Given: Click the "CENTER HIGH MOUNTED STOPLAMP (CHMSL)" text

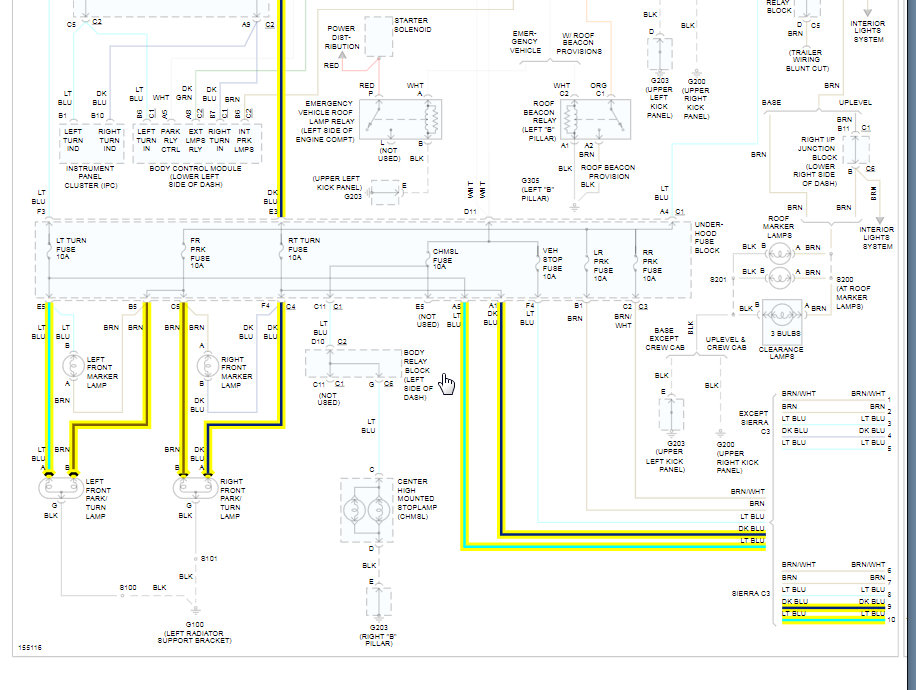Looking at the screenshot, I should tap(415, 499).
